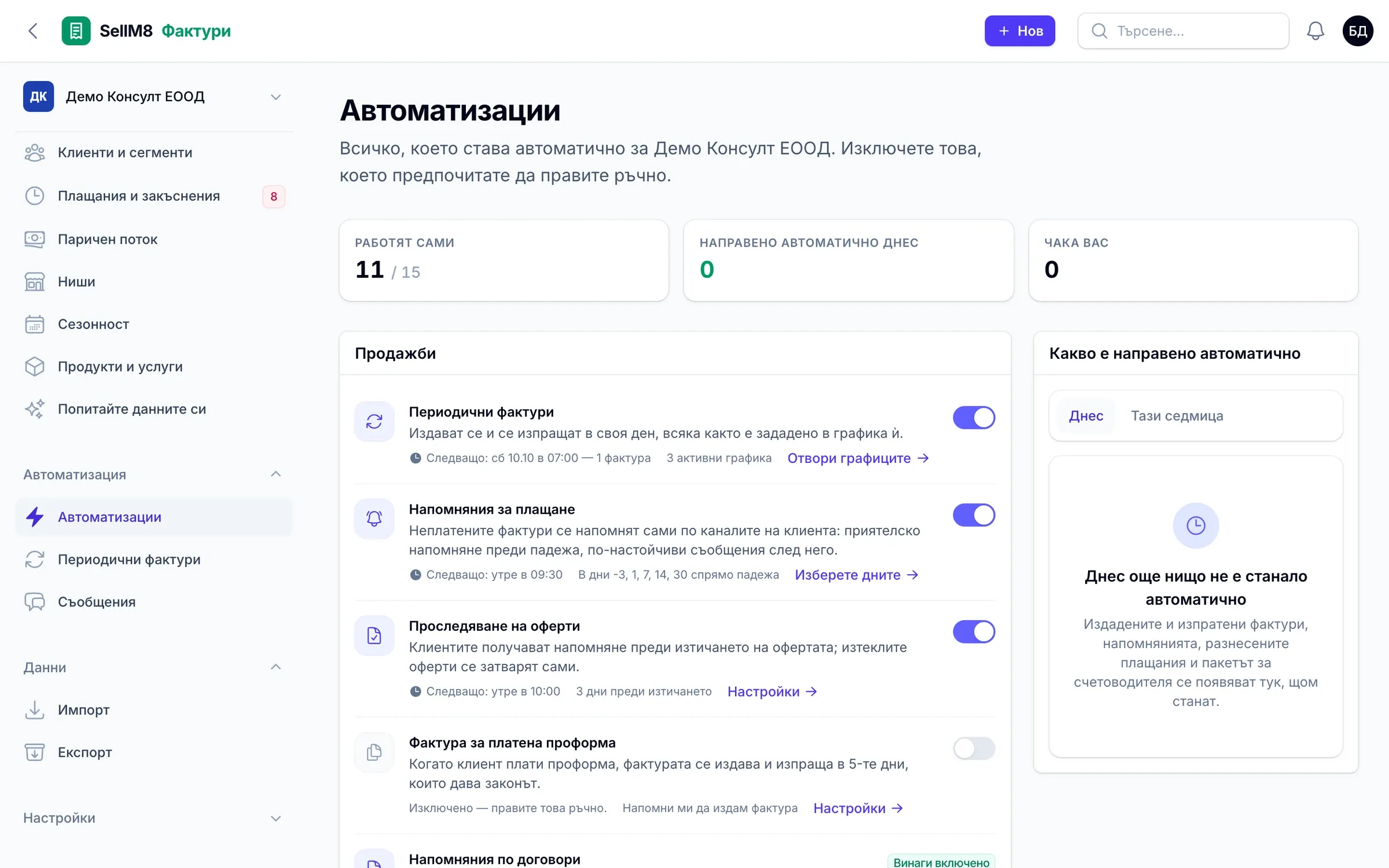Collapse the Автоматизация sidebar section
The width and height of the screenshot is (1389, 868).
[x=154, y=475]
